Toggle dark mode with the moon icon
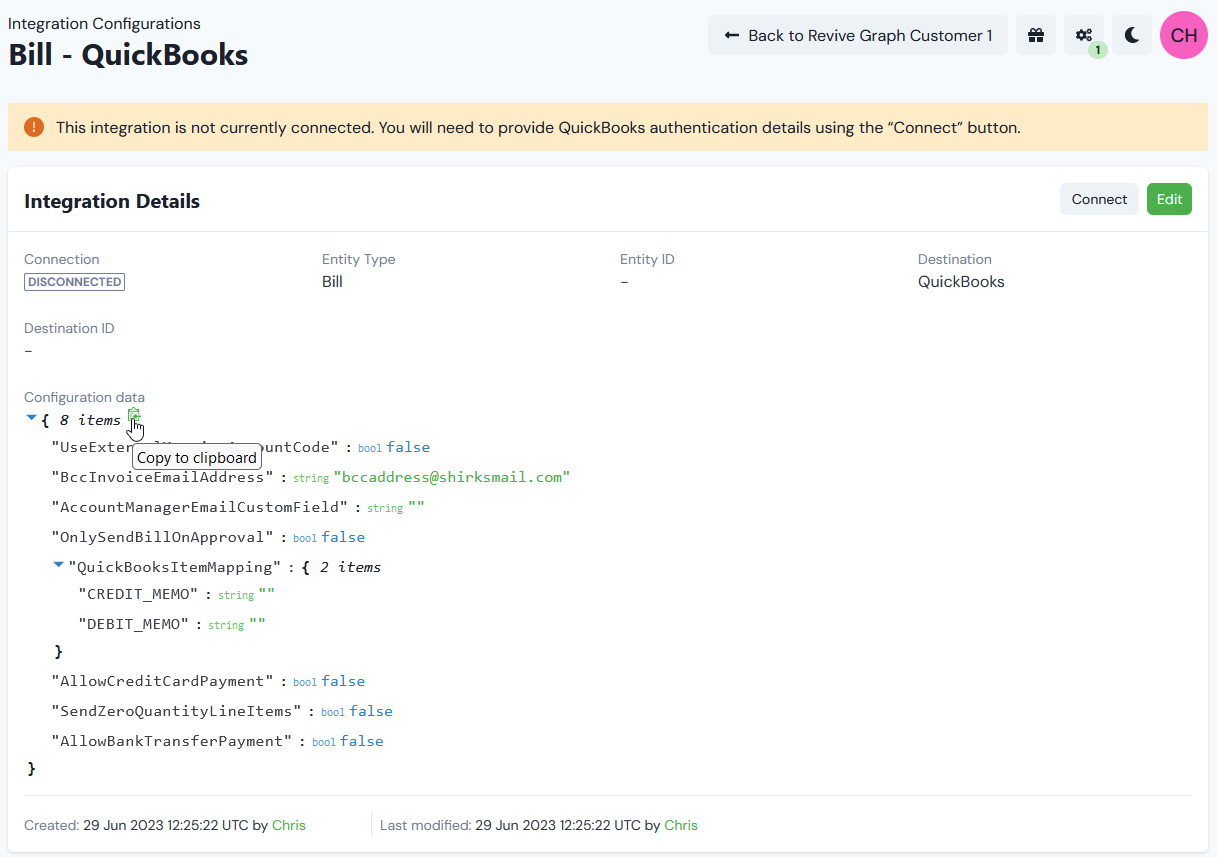 pyautogui.click(x=1132, y=35)
